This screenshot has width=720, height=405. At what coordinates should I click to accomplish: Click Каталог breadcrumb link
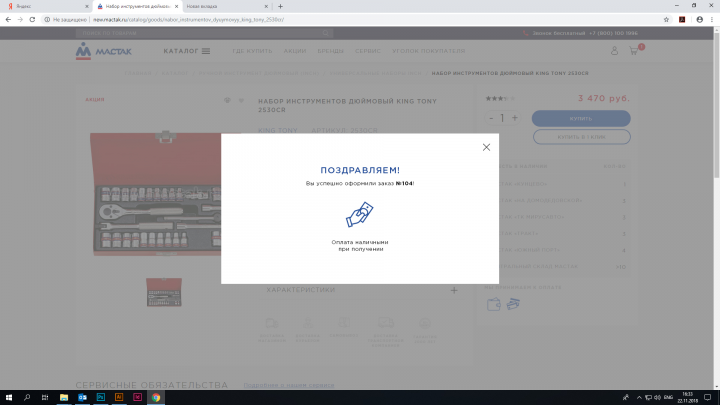click(175, 73)
